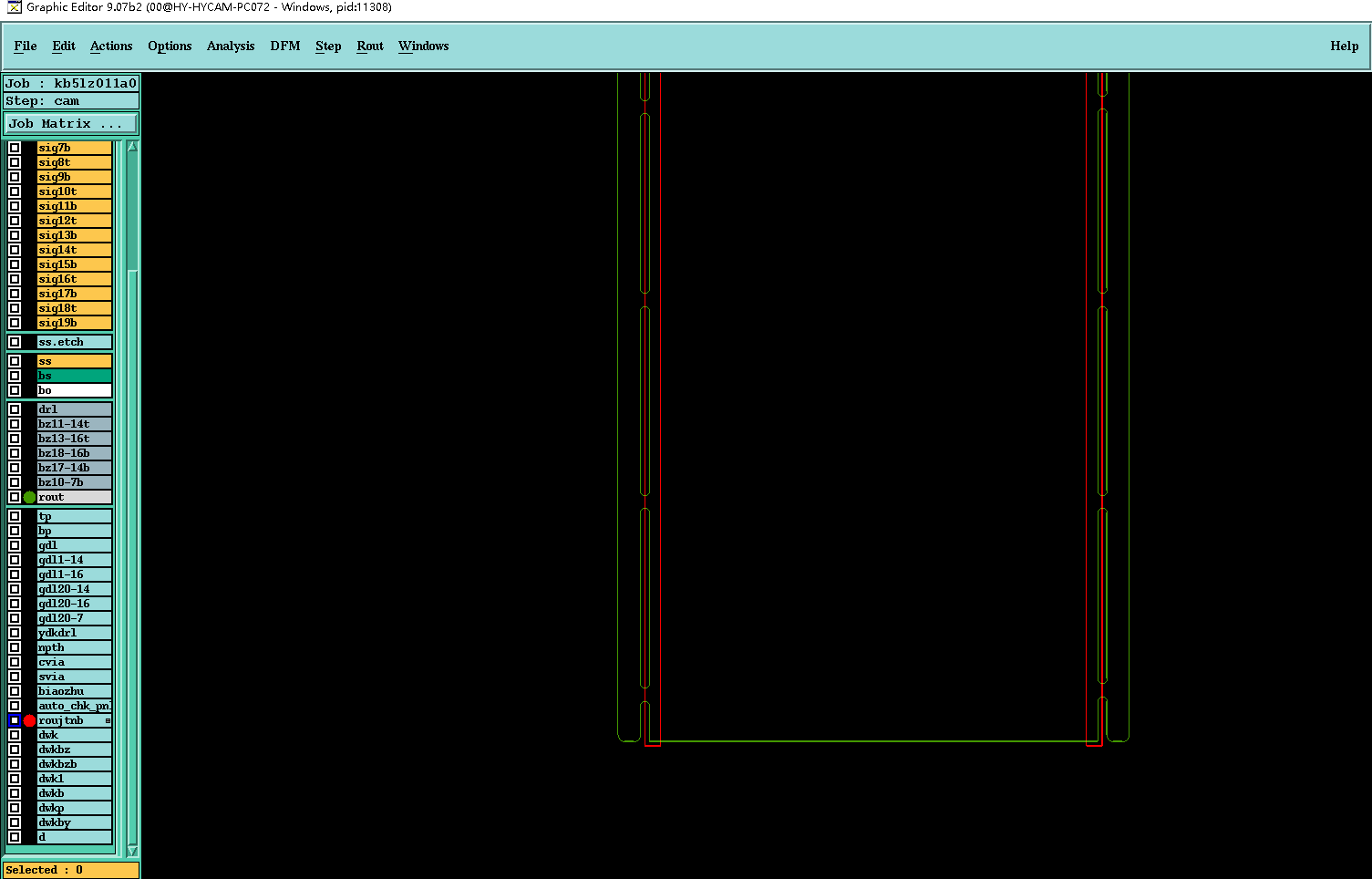Image resolution: width=1372 pixels, height=879 pixels.
Task: Select layer sig18t
Action: click(x=74, y=308)
